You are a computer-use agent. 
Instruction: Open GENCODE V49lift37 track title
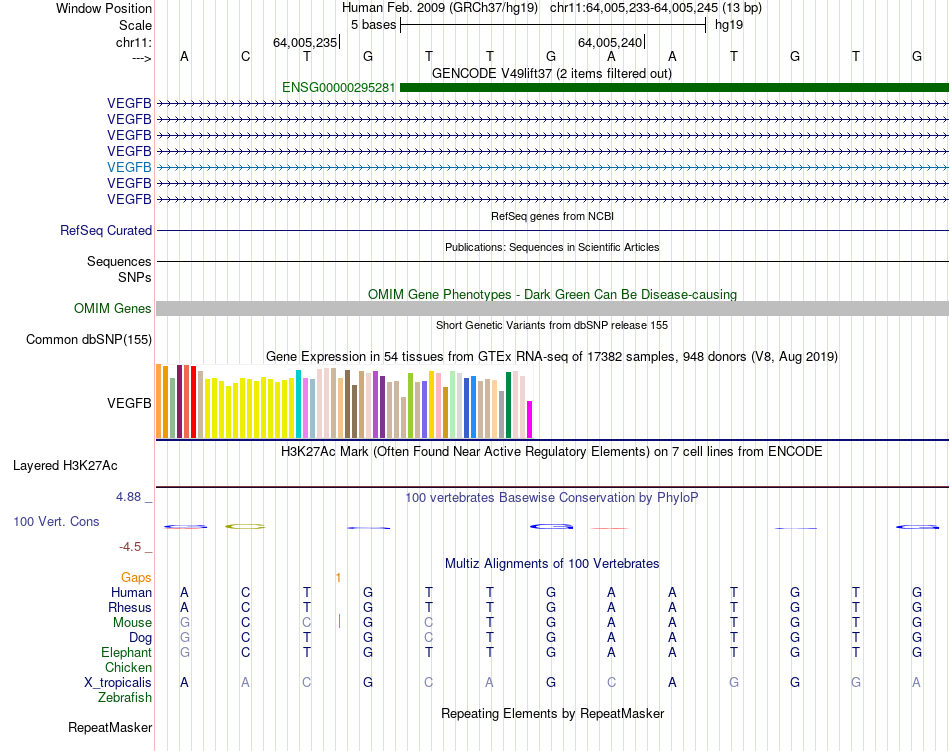pyautogui.click(x=552, y=73)
